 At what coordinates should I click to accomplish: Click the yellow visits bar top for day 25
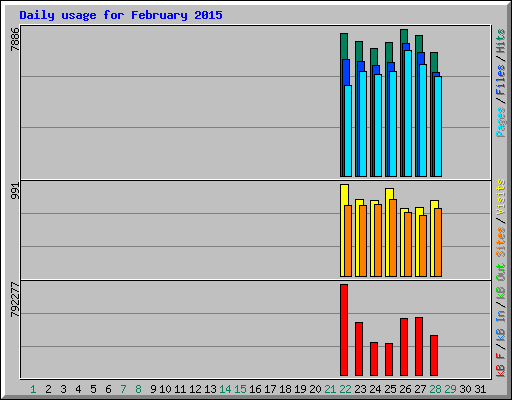coord(389,193)
